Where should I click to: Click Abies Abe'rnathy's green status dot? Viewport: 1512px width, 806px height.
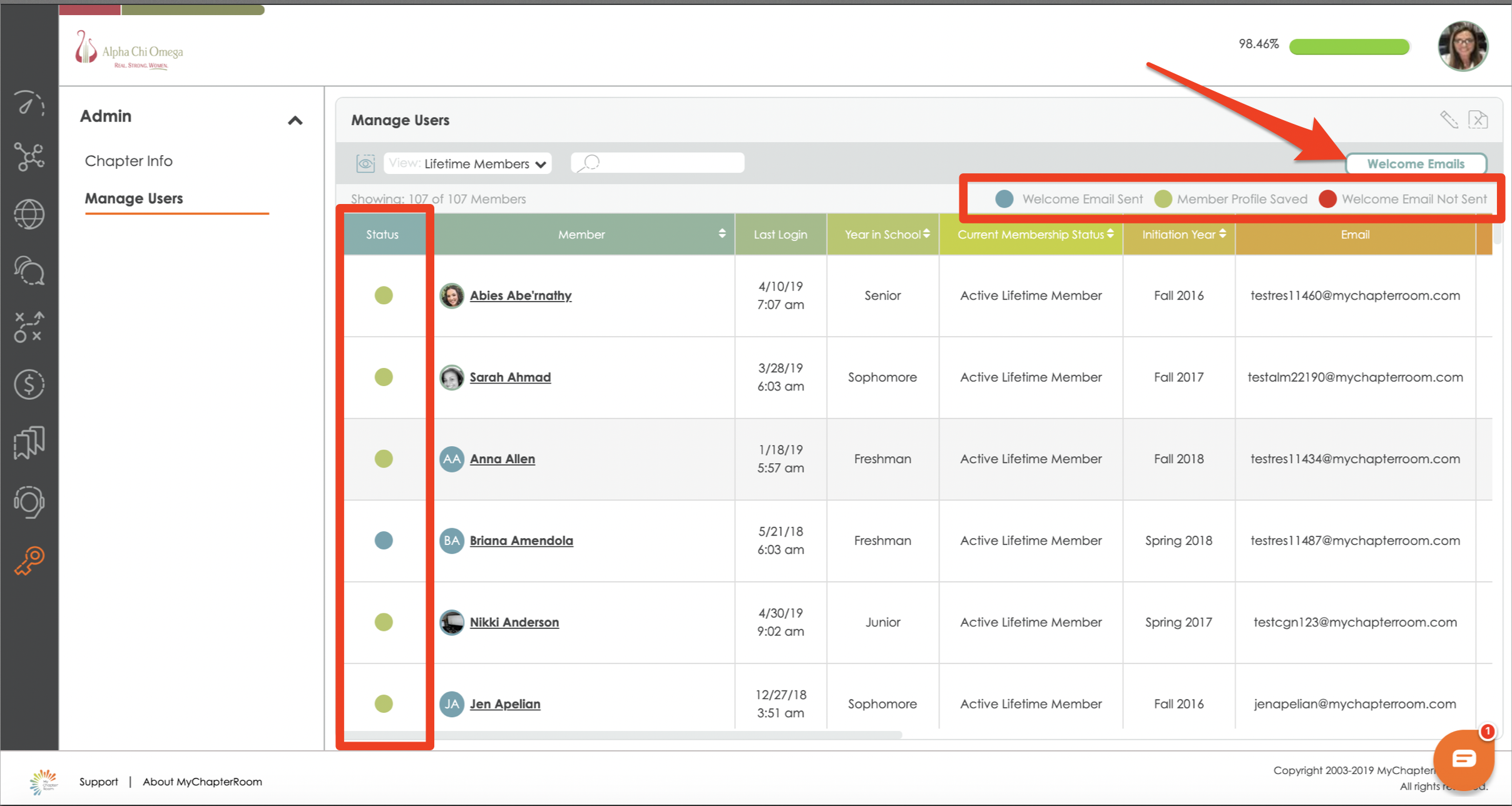coord(384,295)
